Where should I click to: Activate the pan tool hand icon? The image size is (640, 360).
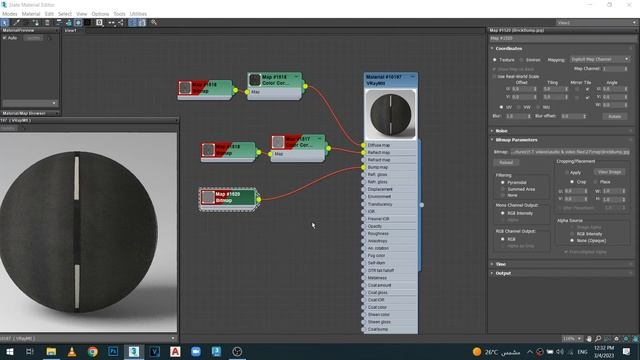589,339
